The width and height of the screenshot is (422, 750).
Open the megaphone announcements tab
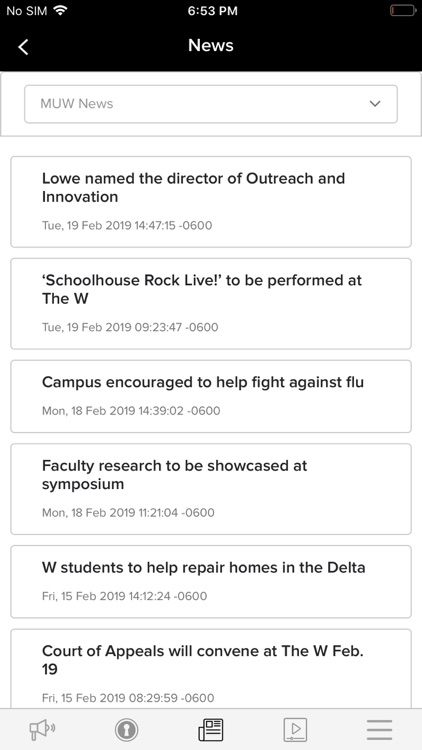(x=42, y=730)
